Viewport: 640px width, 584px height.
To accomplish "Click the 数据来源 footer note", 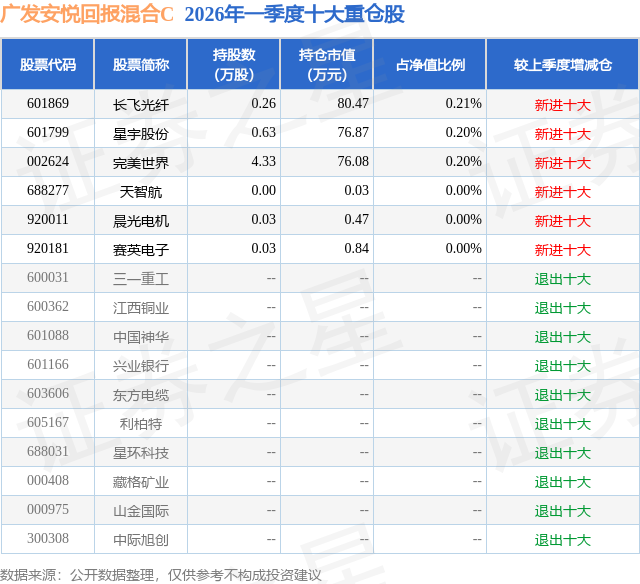I will [161, 575].
